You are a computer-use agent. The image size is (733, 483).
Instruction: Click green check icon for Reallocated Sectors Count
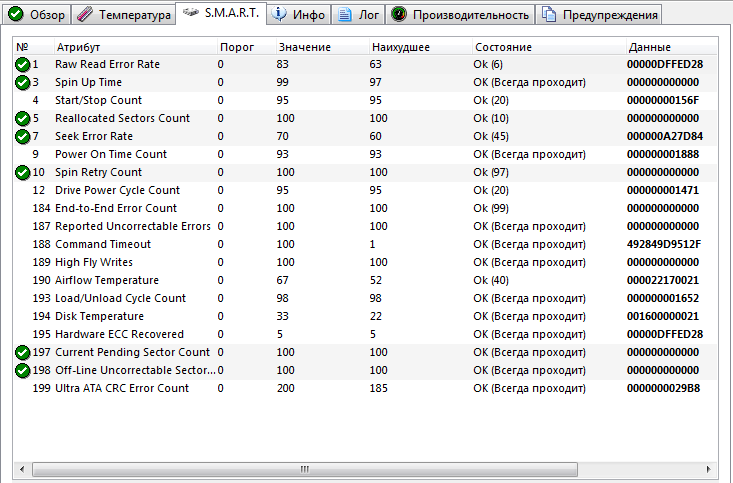[22, 119]
